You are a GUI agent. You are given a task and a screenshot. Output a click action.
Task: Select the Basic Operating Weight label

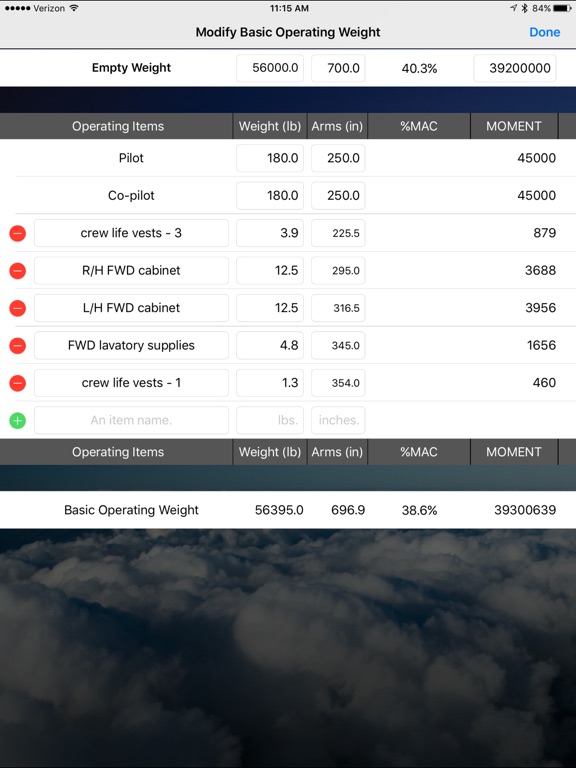pos(131,510)
